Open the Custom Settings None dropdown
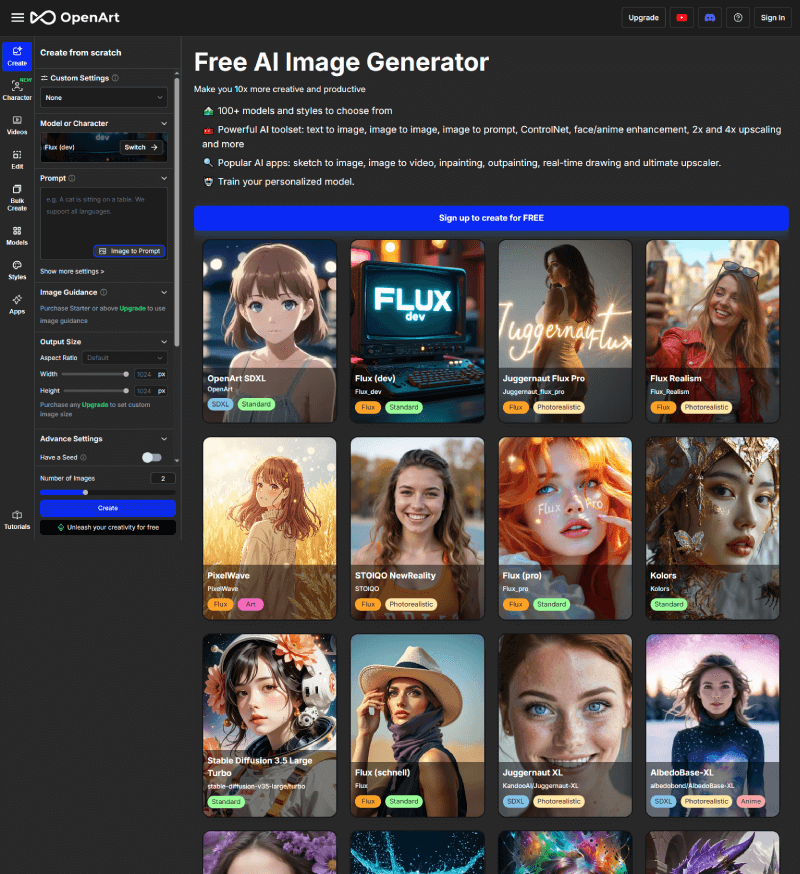The width and height of the screenshot is (800, 874). pyautogui.click(x=104, y=98)
